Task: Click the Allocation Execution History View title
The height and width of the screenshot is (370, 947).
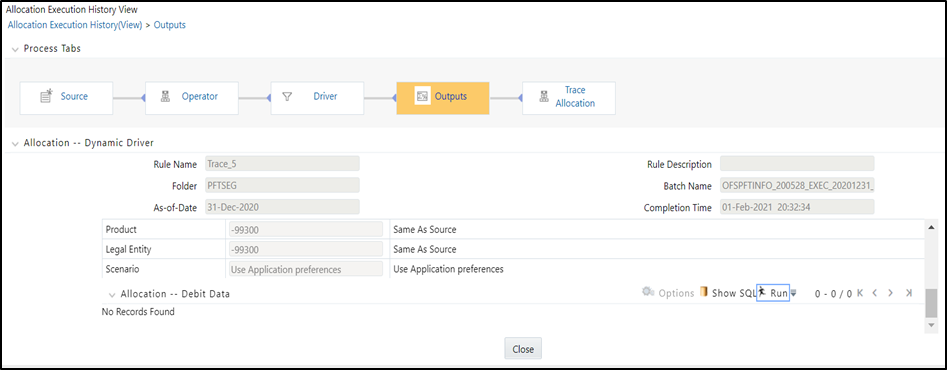Action: [71, 9]
